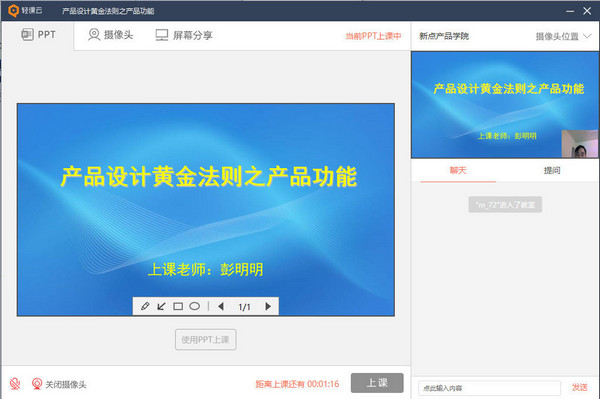Screen dimensions: 600x399
Task: Click the 使用PPT上课 button
Action: 205,339
